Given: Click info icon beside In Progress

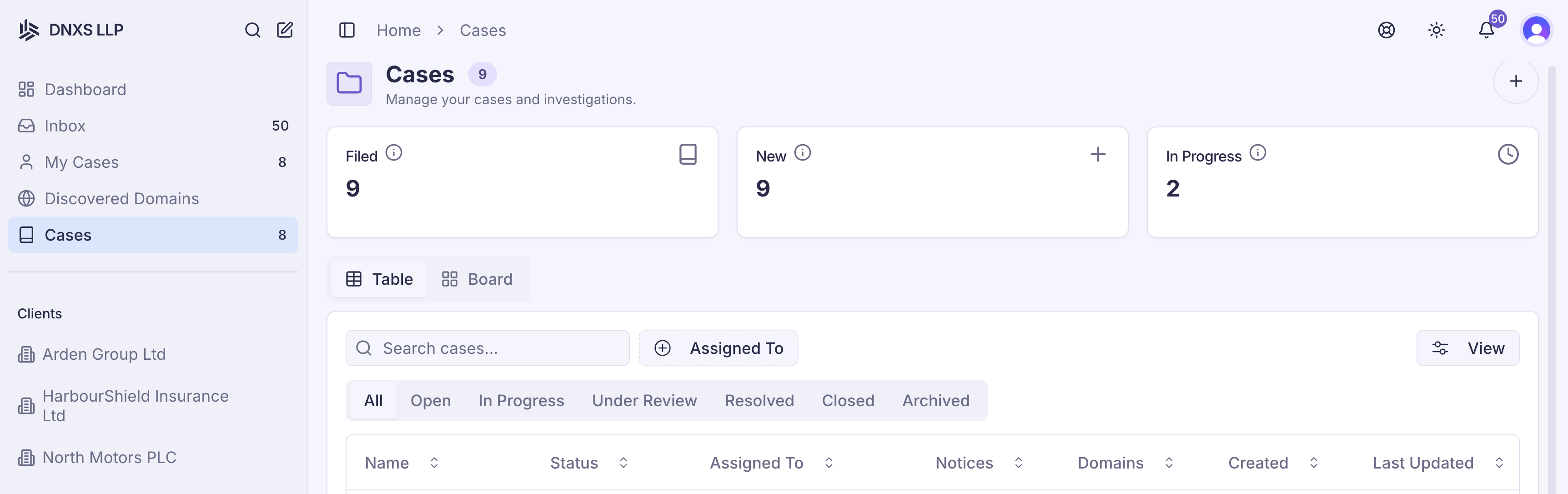Looking at the screenshot, I should point(1257,153).
